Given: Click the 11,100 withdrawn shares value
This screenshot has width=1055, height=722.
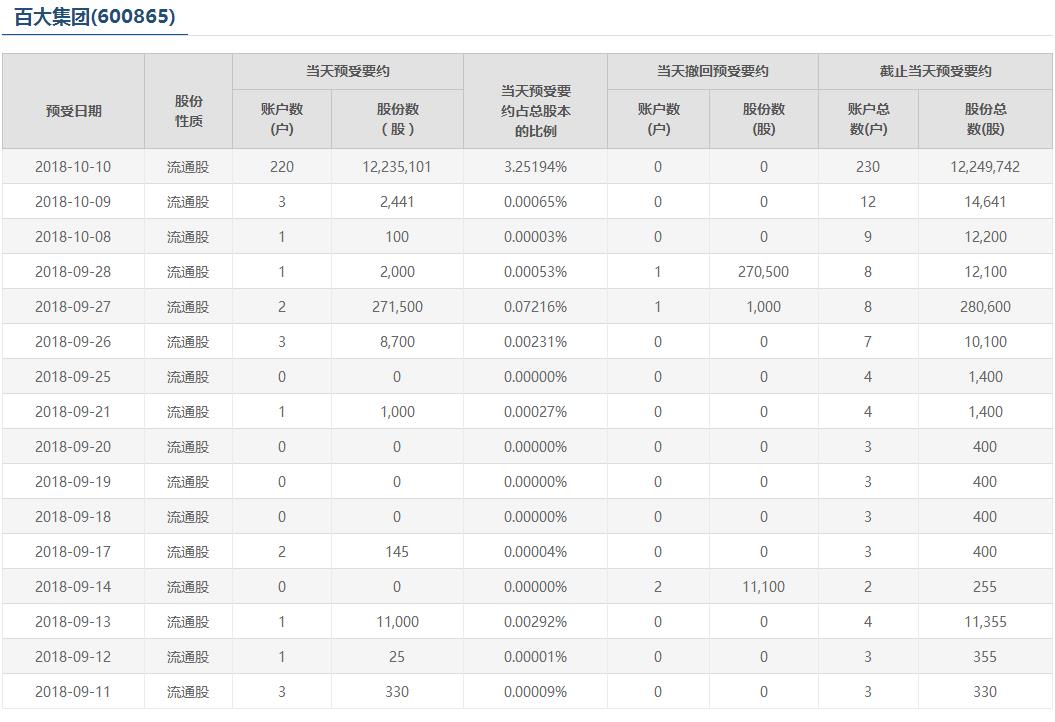Looking at the screenshot, I should pos(764,587).
